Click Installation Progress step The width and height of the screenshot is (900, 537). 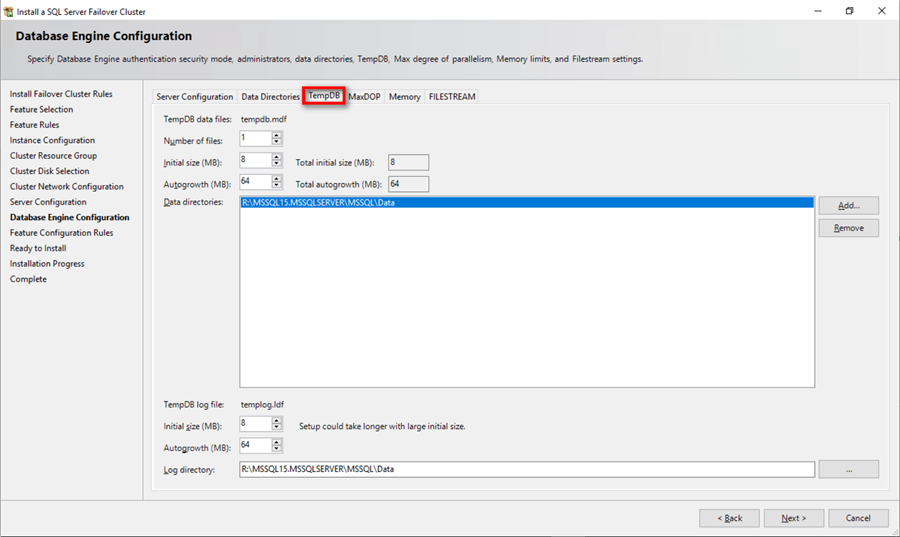pos(47,264)
